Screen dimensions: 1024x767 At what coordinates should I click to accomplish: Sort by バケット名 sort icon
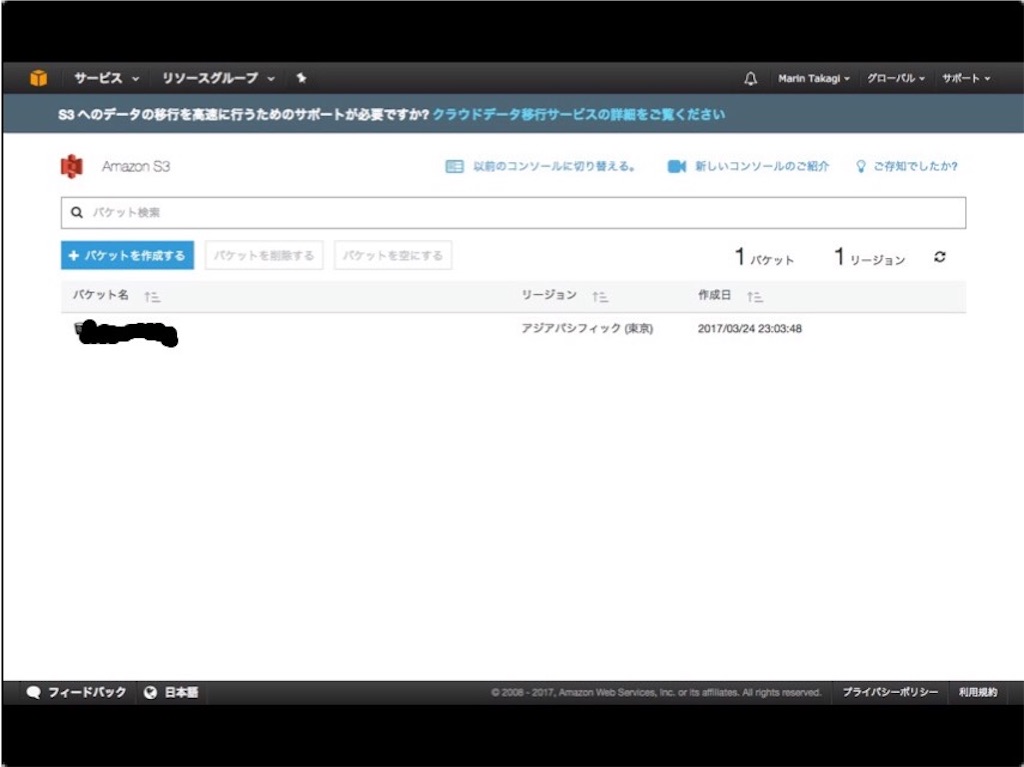(152, 297)
